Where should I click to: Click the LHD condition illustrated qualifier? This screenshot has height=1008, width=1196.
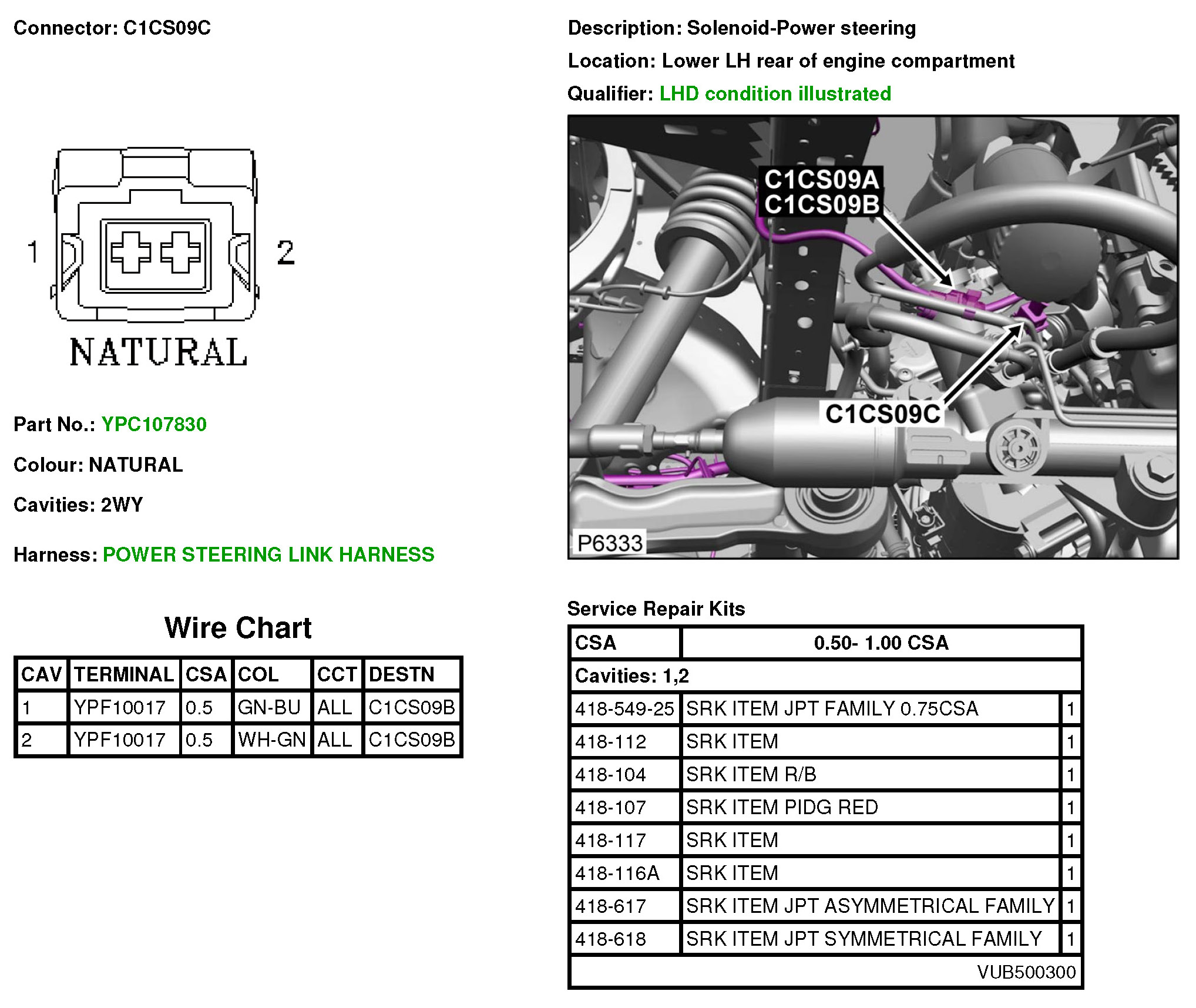[x=775, y=93]
